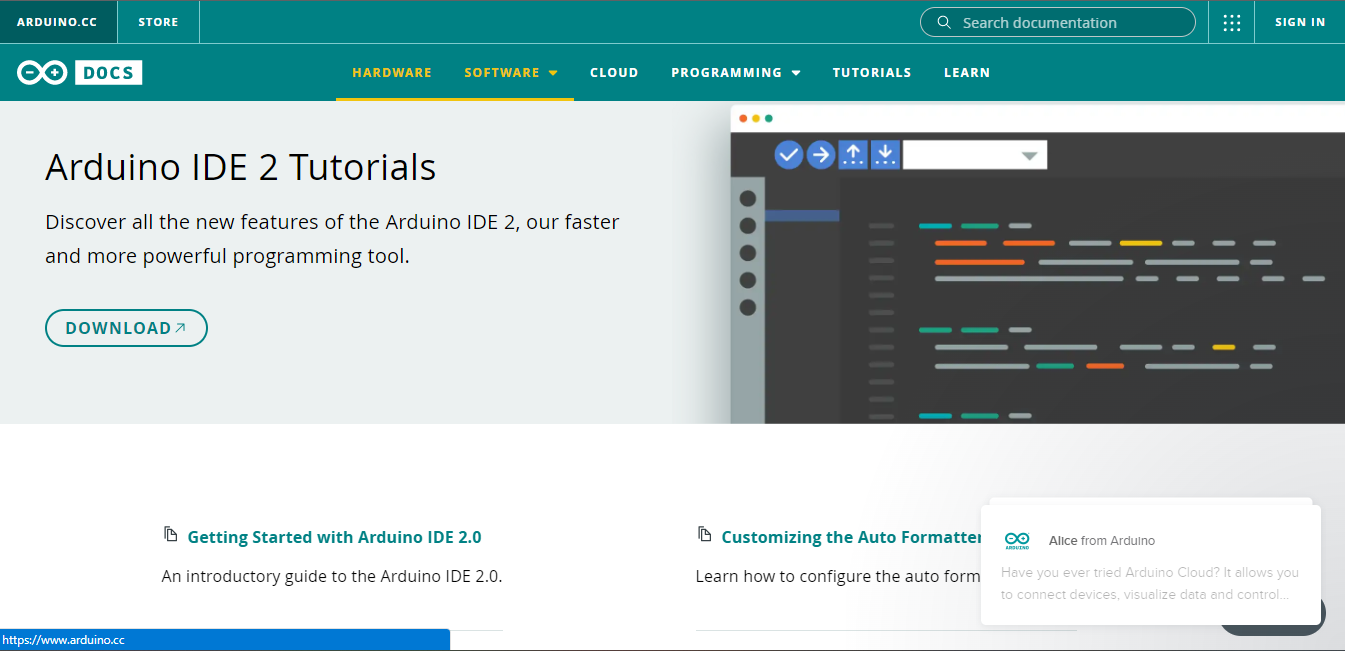Click the 'Alice from Arduino' sender name
Viewport: 1345px width, 651px height.
(x=1102, y=541)
